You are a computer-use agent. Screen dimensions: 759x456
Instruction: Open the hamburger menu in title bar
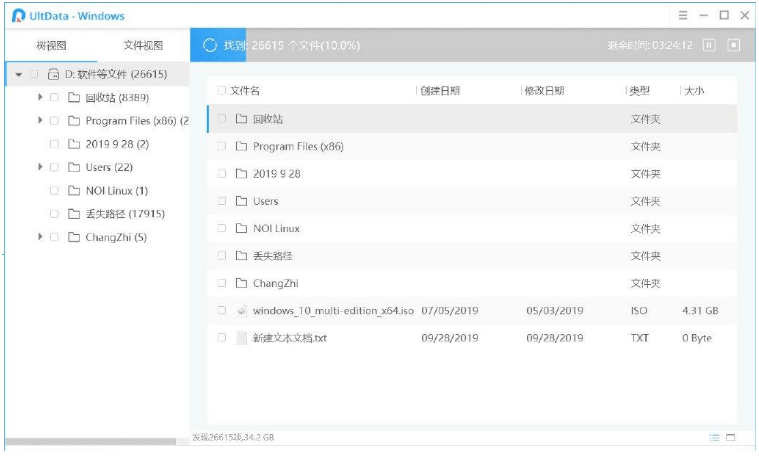[683, 15]
